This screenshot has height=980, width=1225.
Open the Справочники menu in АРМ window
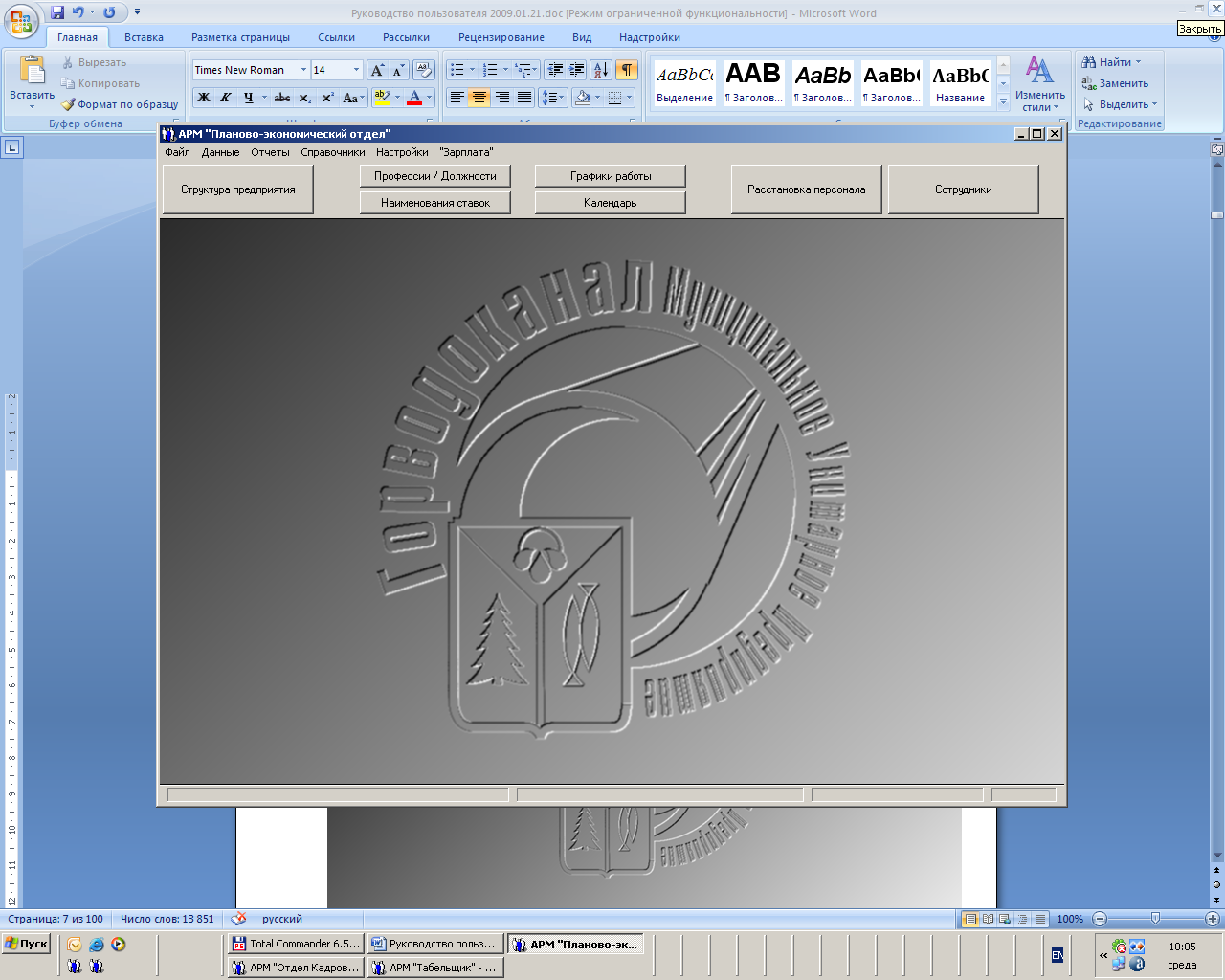[x=333, y=152]
